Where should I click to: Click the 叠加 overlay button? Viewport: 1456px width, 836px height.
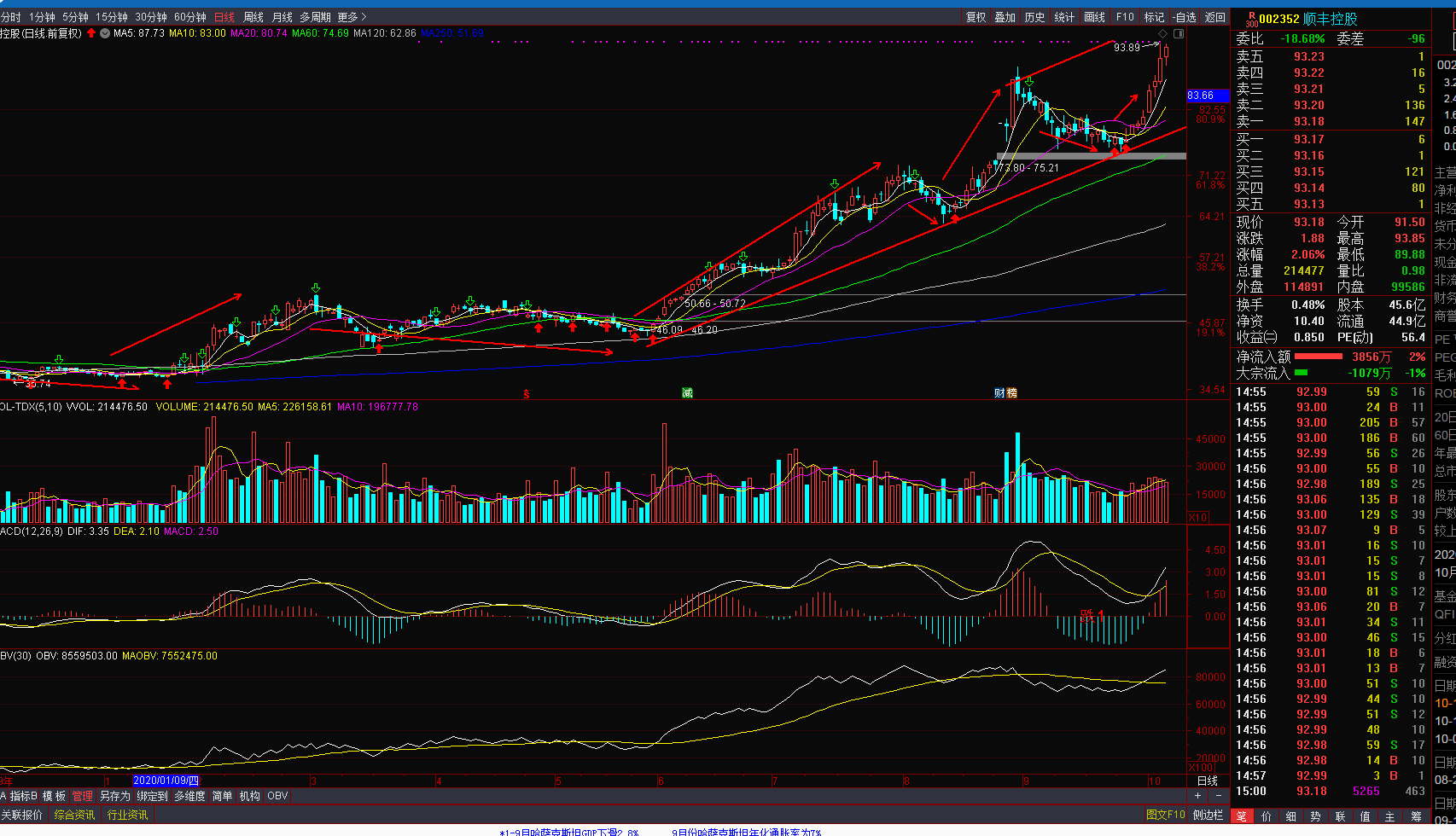pos(1005,17)
